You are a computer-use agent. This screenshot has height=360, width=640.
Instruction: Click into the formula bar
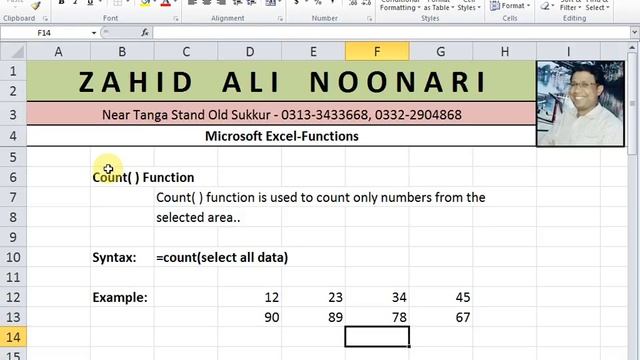391,33
